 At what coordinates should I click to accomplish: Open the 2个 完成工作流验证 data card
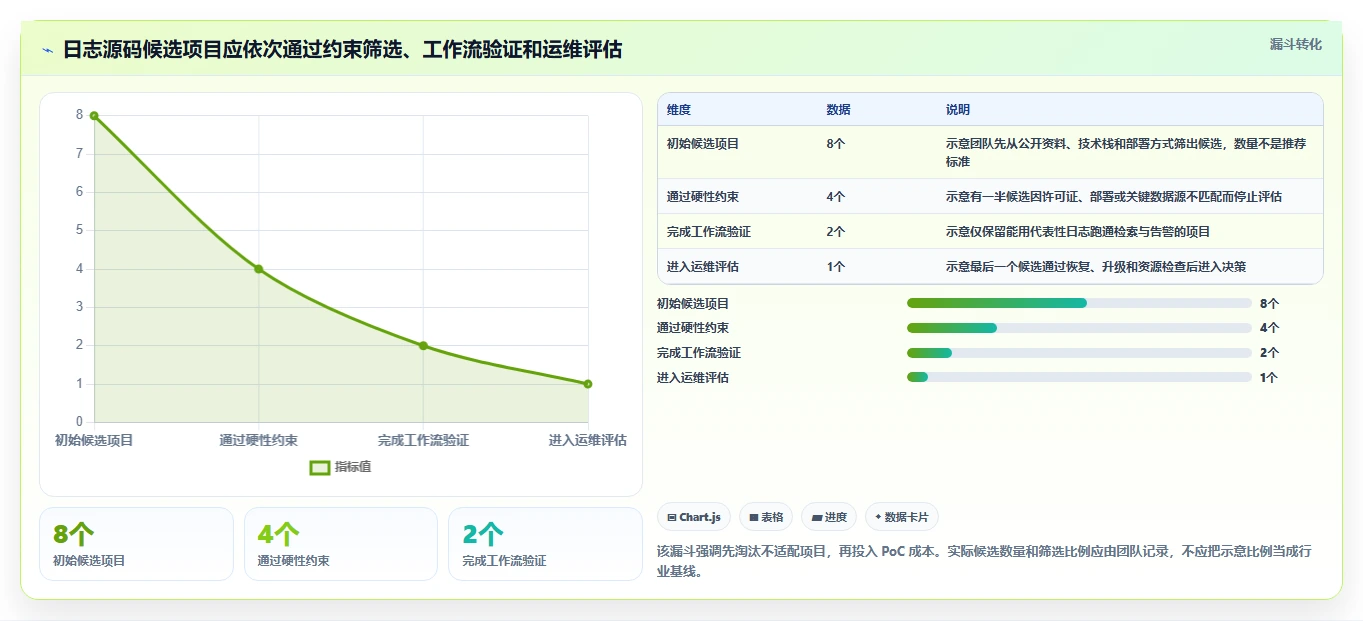[545, 544]
